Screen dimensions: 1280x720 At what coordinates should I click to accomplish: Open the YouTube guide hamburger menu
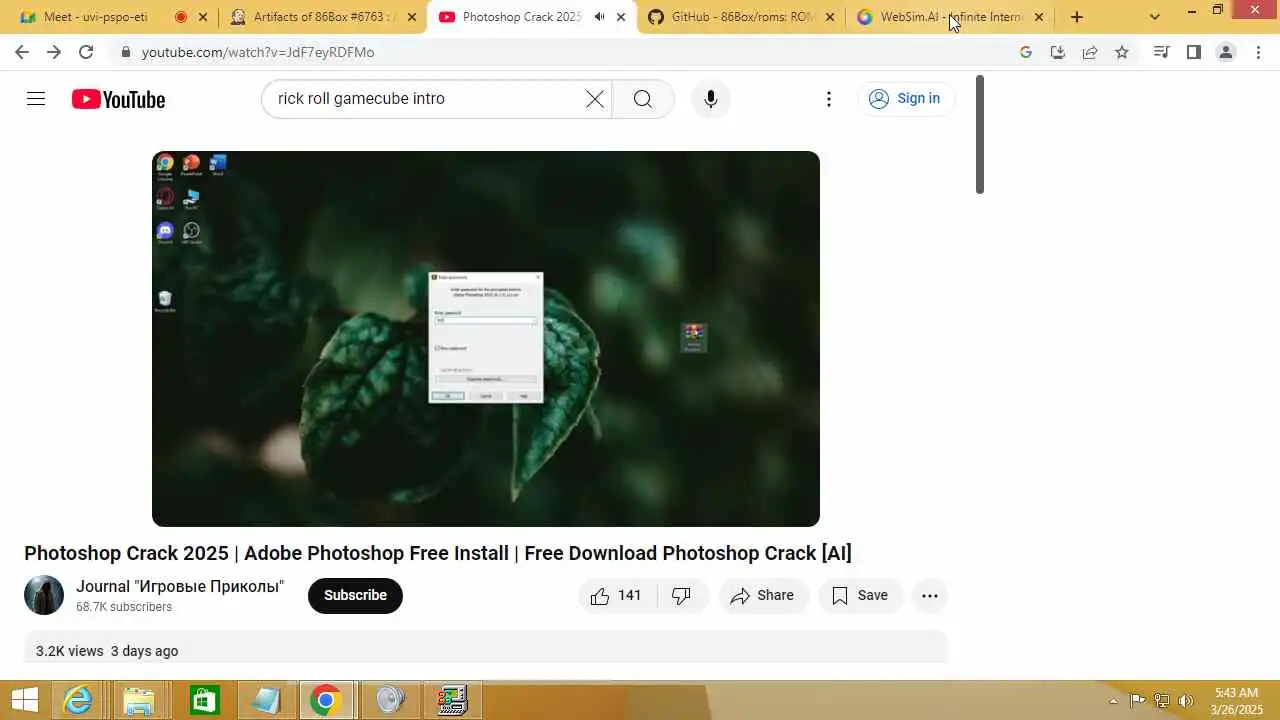pyautogui.click(x=36, y=98)
